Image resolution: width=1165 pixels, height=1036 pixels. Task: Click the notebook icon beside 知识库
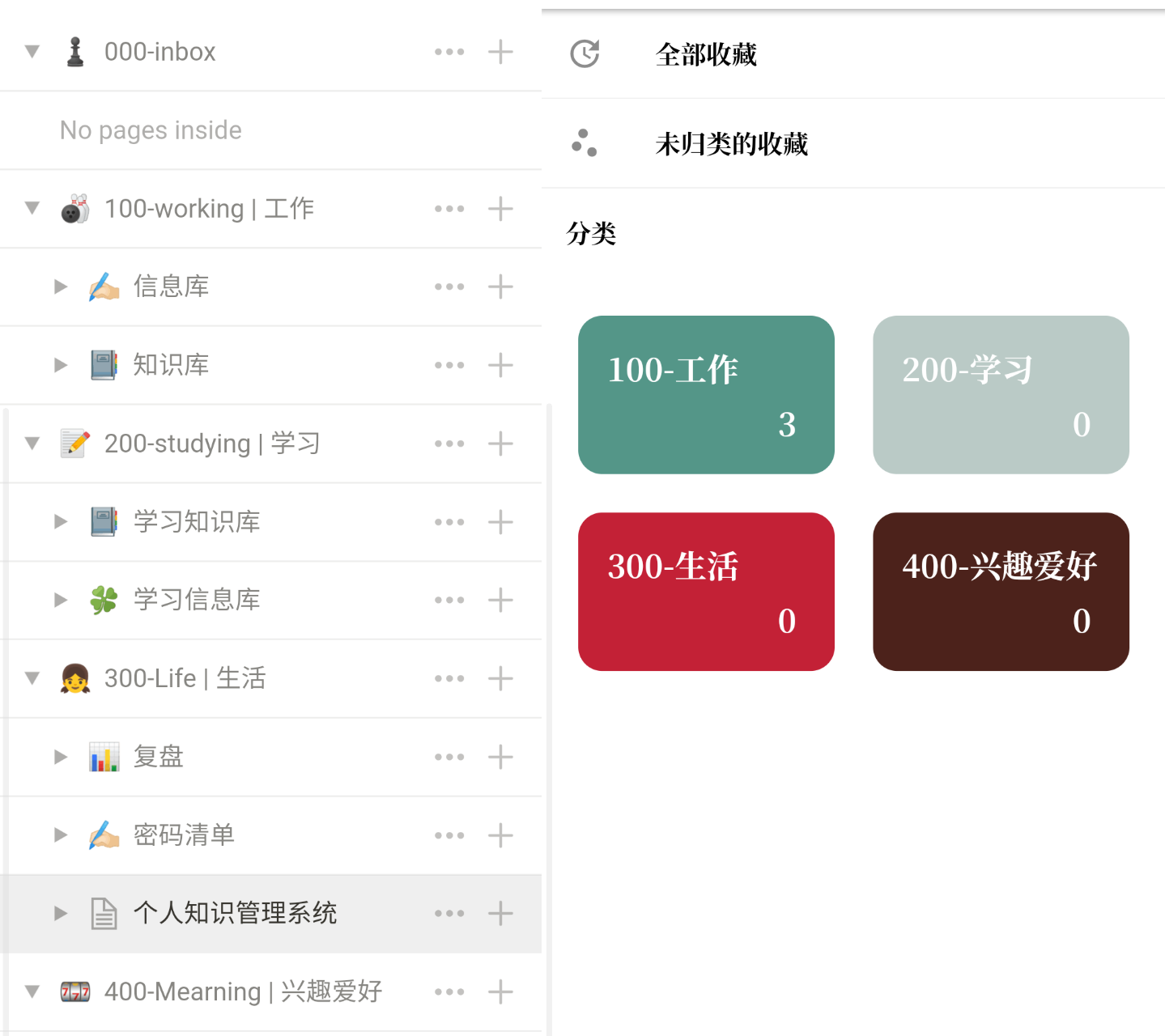tap(104, 365)
